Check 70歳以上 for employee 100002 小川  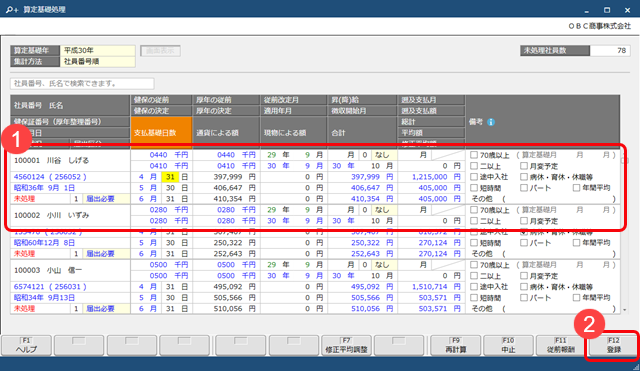(x=474, y=210)
